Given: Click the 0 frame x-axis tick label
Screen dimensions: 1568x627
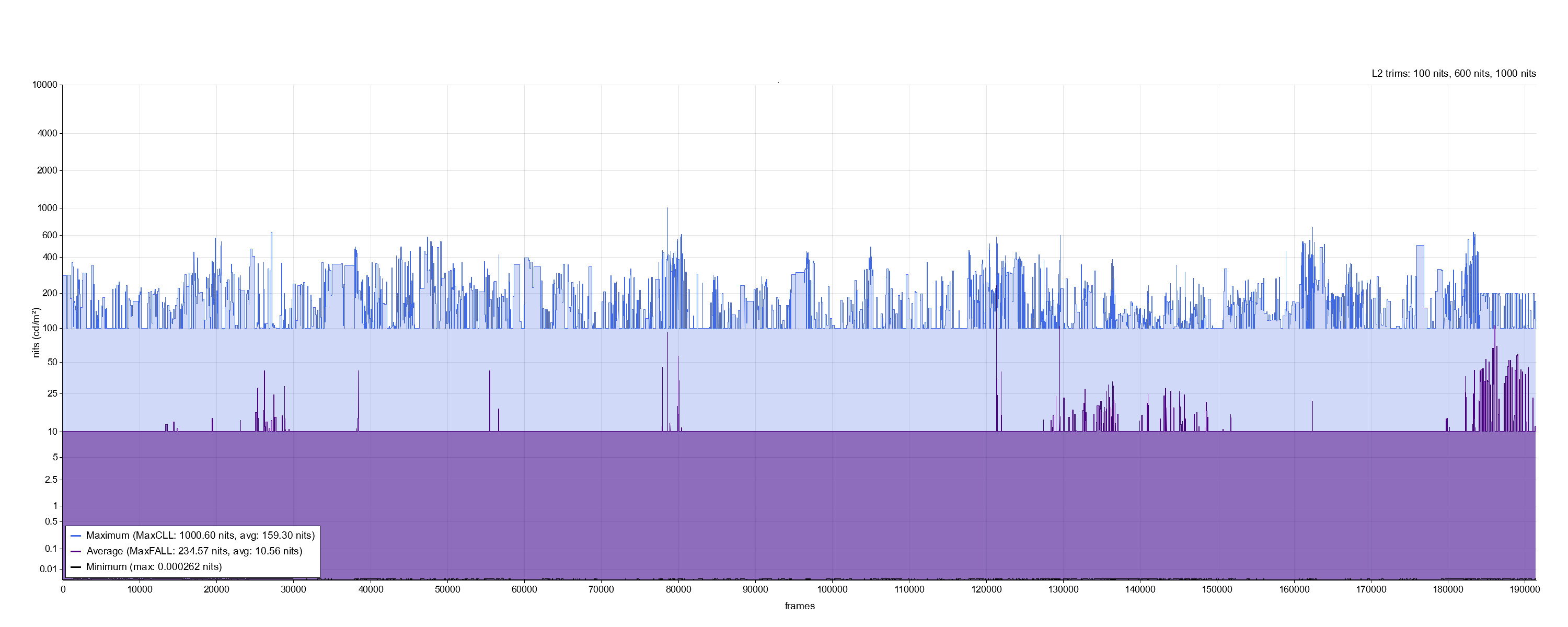Looking at the screenshot, I should coord(63,590).
